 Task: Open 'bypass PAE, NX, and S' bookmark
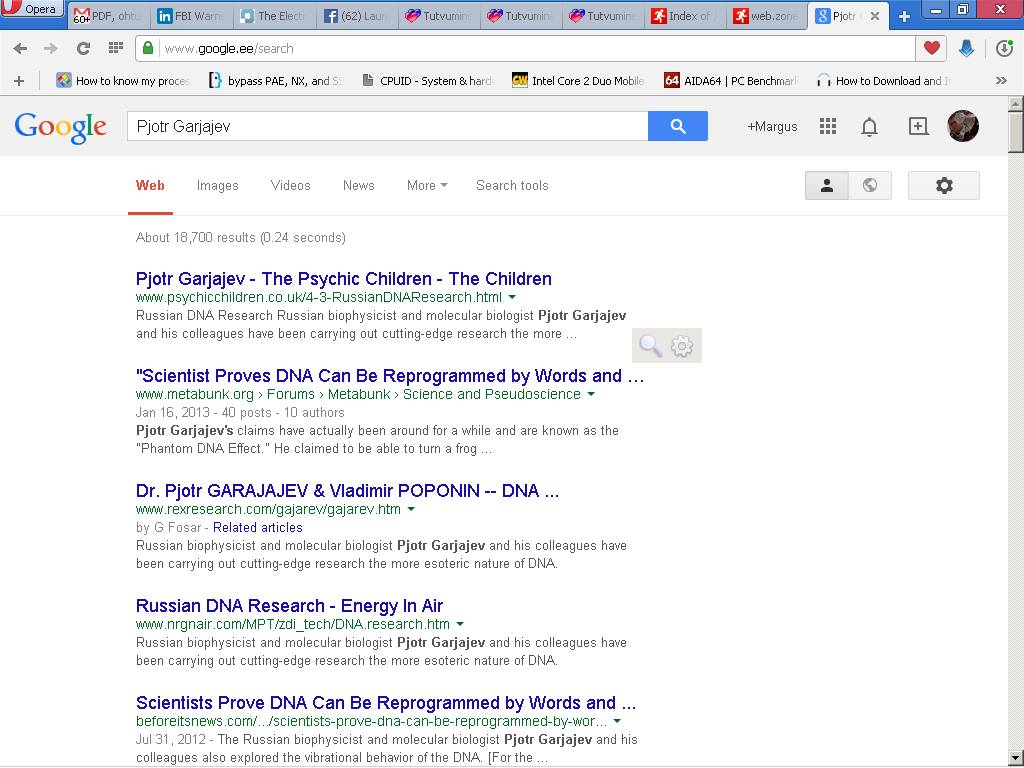click(275, 81)
